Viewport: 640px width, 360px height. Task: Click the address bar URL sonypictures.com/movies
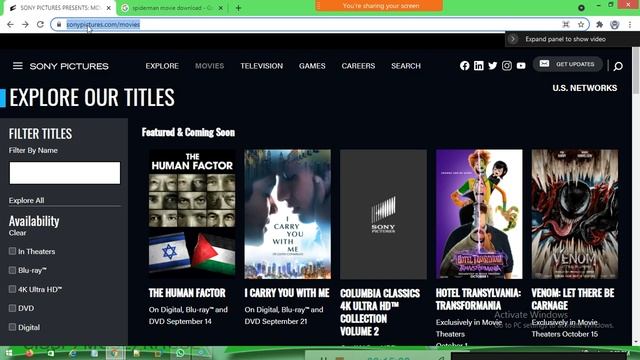[x=103, y=24]
